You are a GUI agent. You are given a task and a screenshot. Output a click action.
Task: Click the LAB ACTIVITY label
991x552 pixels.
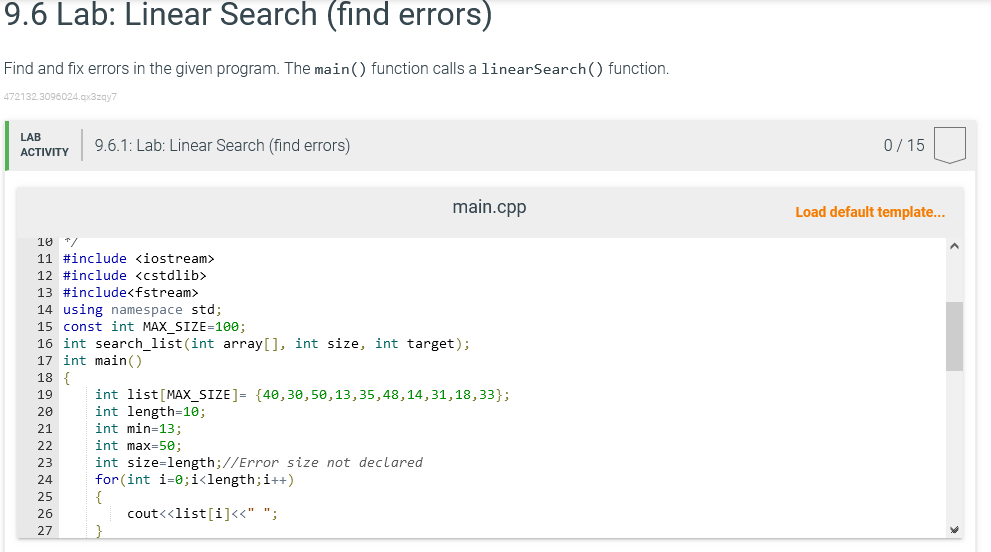(x=44, y=145)
